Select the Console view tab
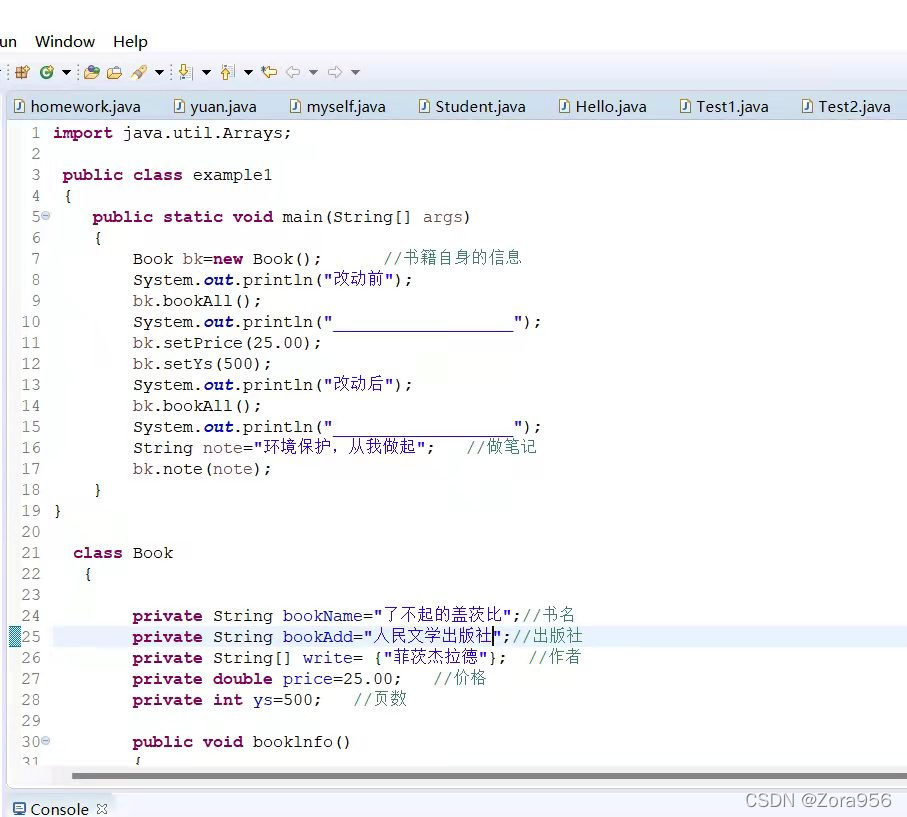 [x=60, y=808]
